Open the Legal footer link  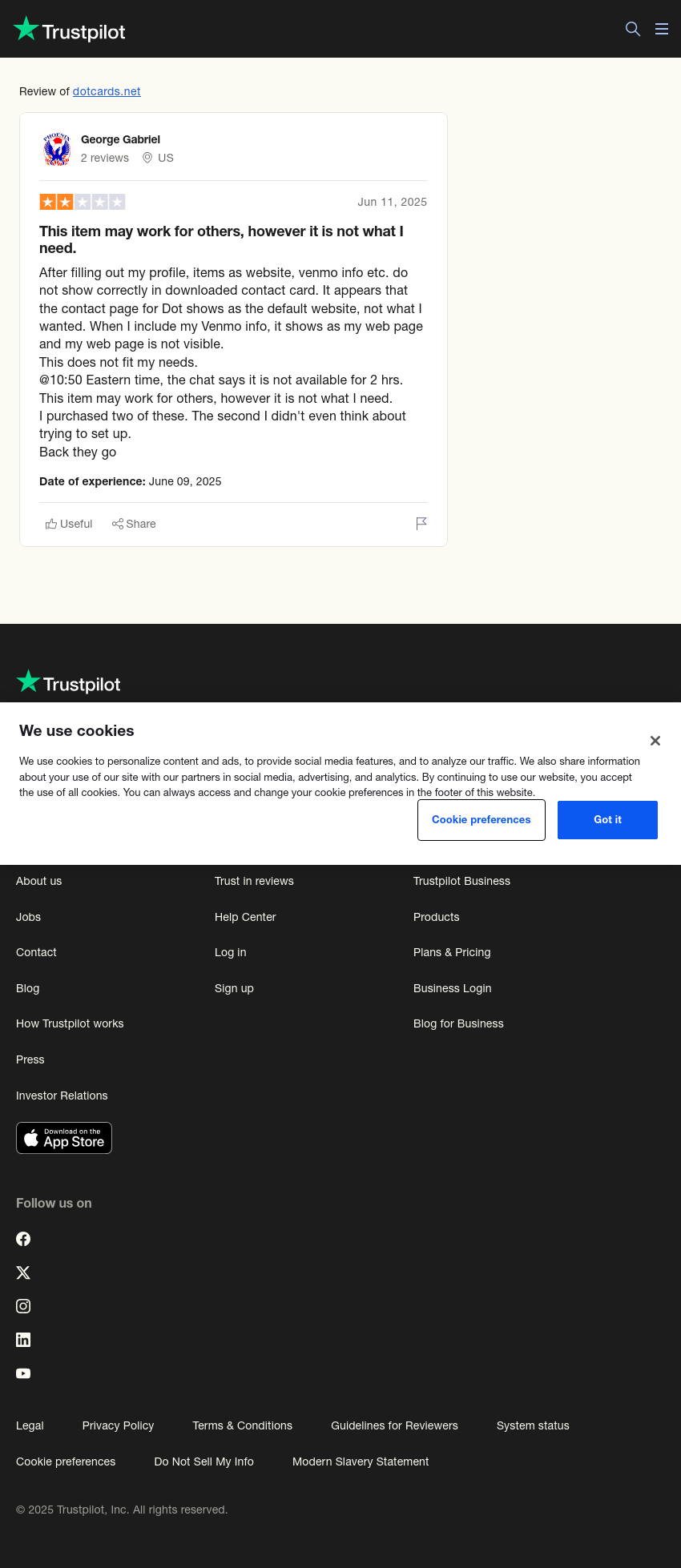[30, 1425]
